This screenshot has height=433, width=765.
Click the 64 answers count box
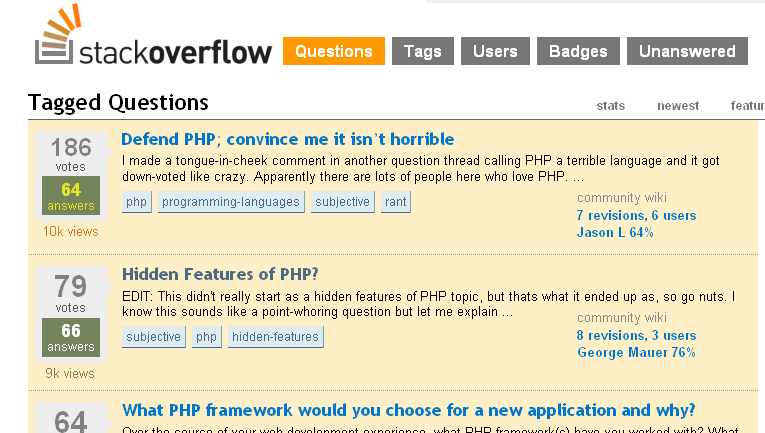click(x=71, y=196)
